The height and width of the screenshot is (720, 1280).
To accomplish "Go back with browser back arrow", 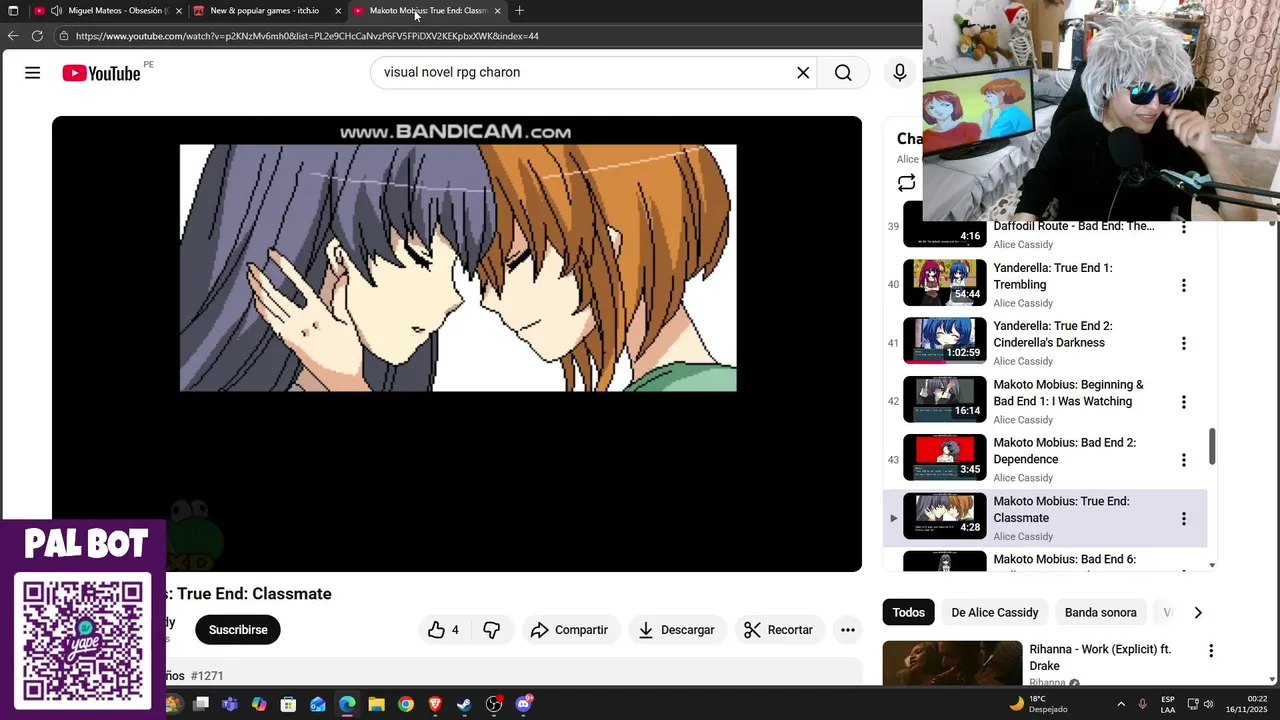I will tap(13, 36).
